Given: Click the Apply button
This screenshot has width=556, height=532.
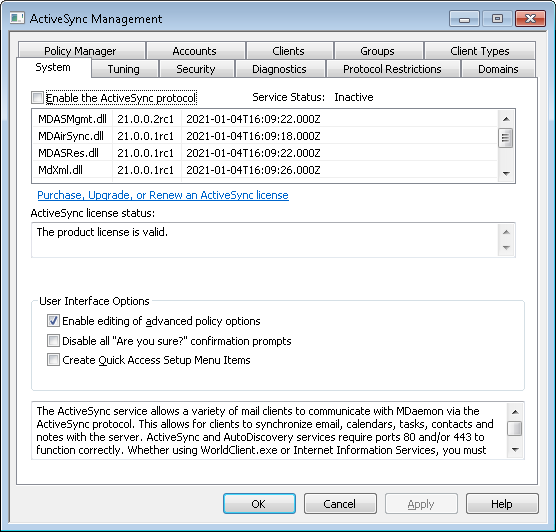Looking at the screenshot, I should [421, 504].
